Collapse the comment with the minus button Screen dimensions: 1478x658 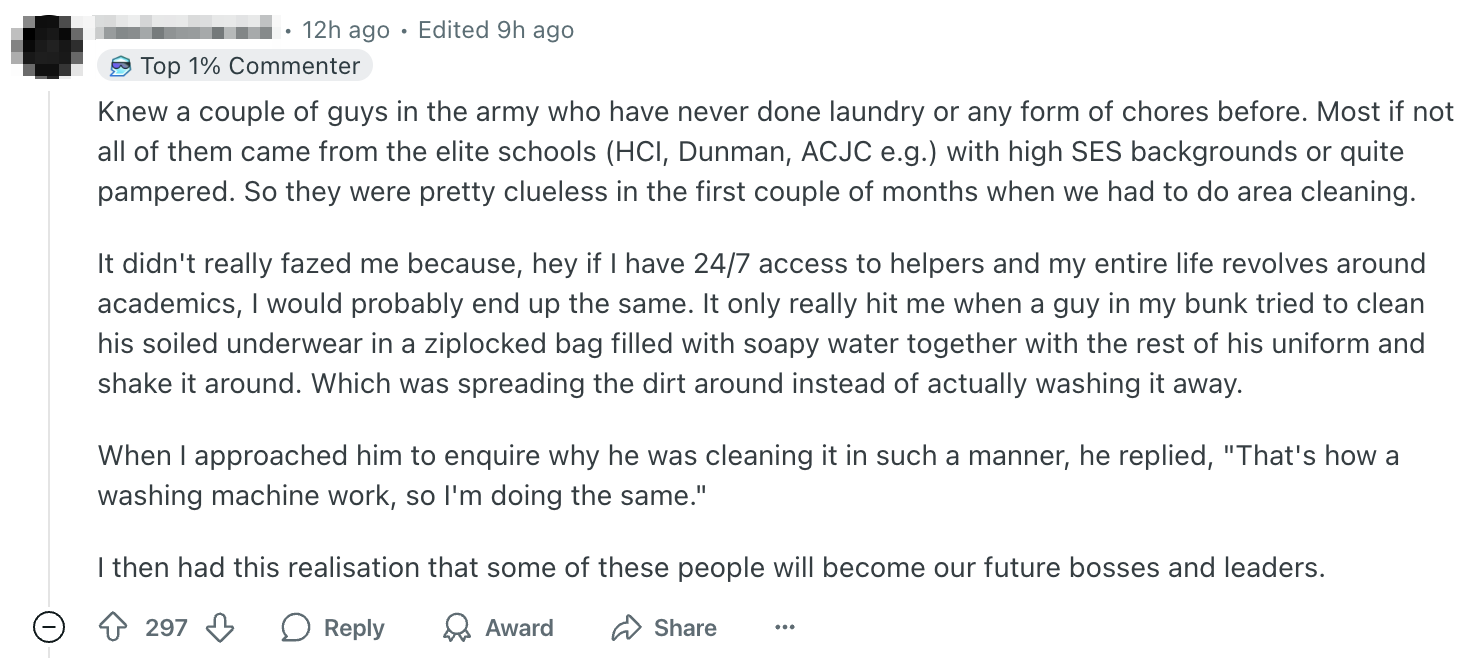click(x=49, y=628)
